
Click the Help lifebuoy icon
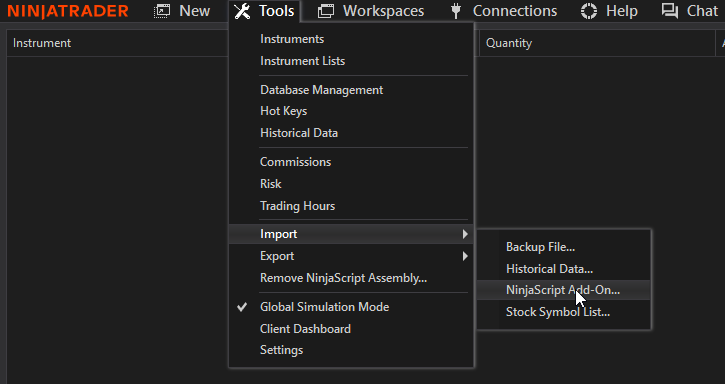pos(589,11)
